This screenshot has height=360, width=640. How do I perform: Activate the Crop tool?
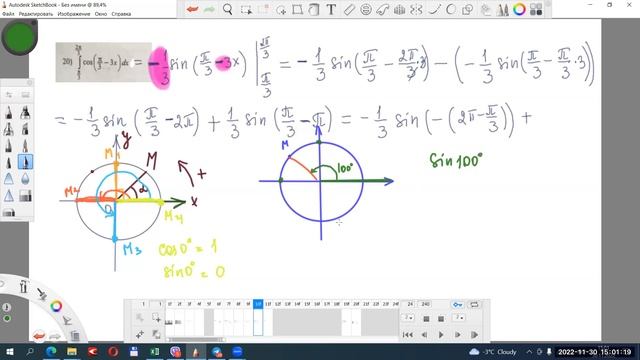coord(263,10)
